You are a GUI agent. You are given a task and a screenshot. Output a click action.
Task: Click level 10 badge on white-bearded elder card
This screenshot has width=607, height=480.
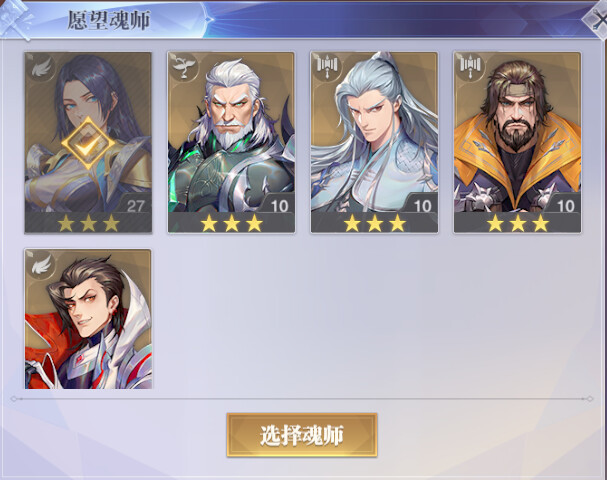pos(279,206)
